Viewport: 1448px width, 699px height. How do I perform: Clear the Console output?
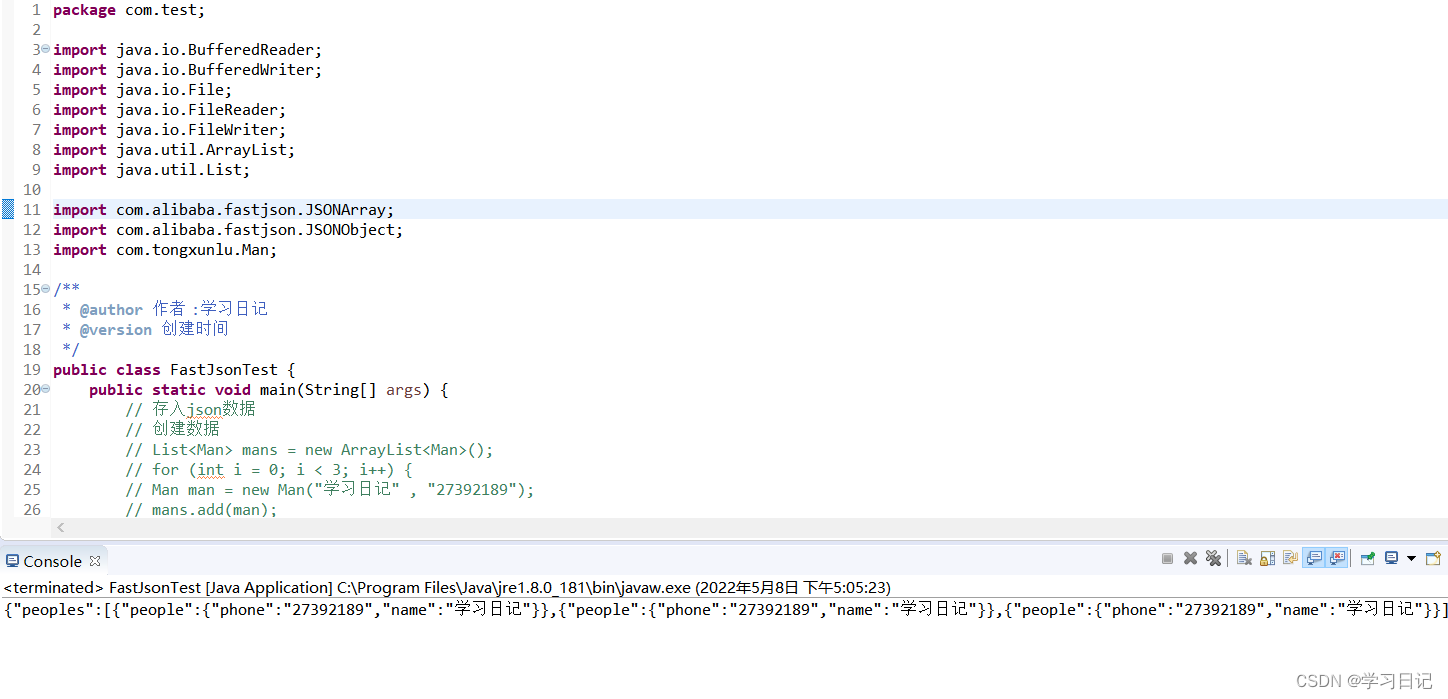click(x=1244, y=558)
